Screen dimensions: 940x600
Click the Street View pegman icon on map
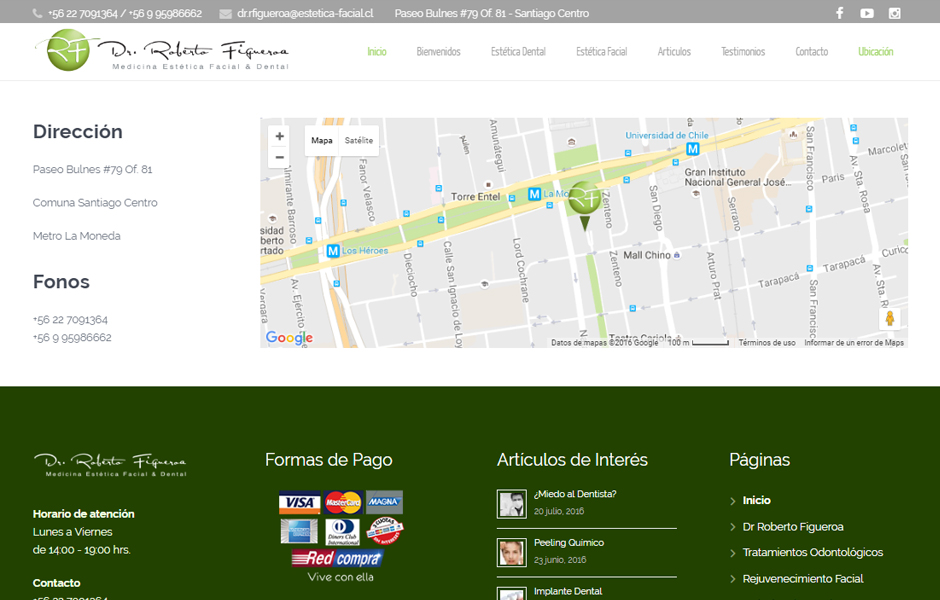pos(890,318)
